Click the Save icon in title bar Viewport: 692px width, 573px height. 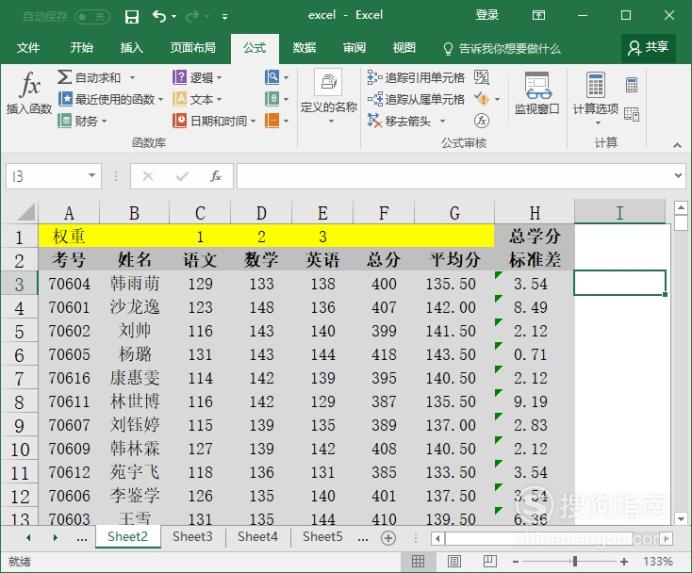132,17
